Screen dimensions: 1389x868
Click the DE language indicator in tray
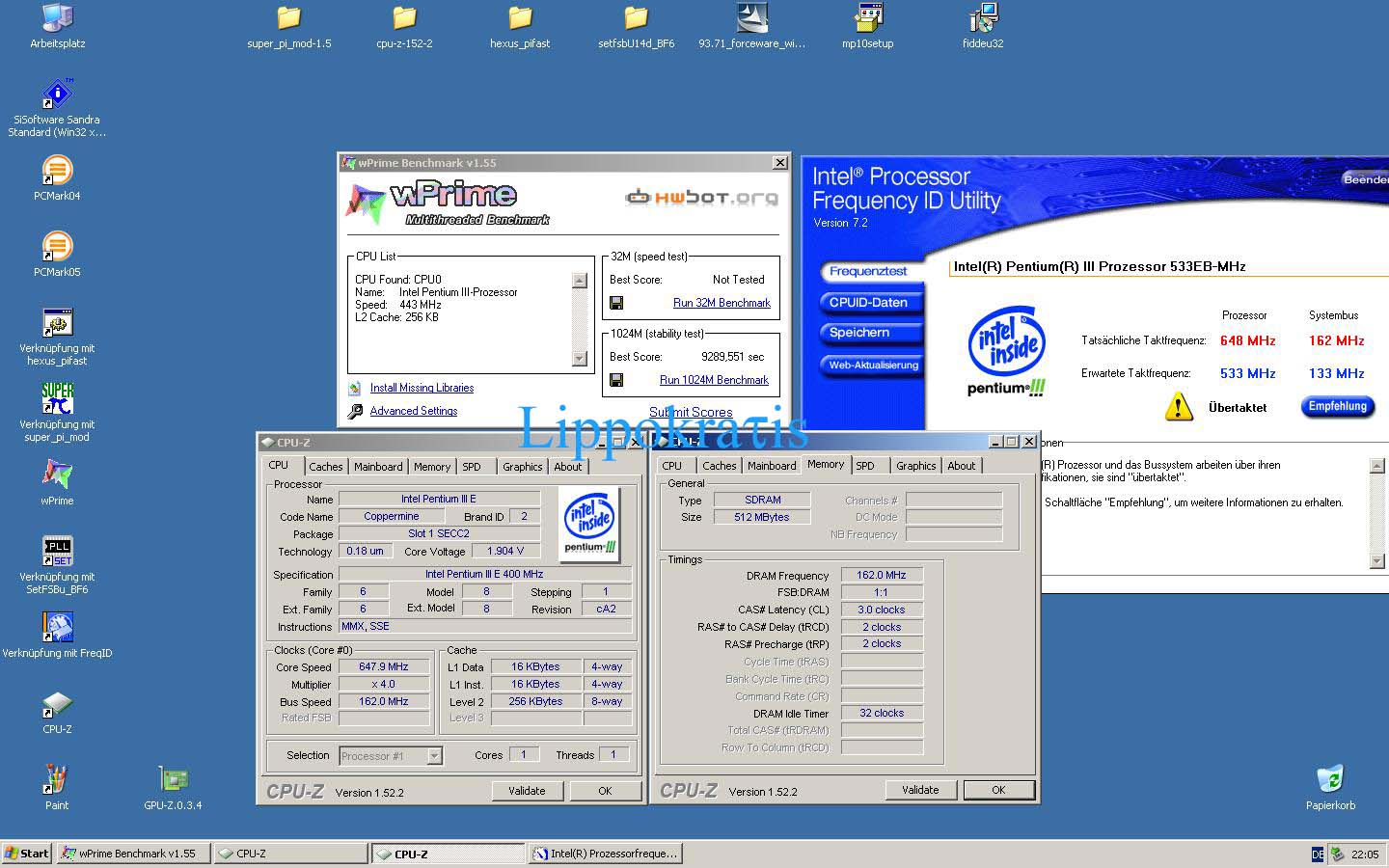coord(1318,854)
